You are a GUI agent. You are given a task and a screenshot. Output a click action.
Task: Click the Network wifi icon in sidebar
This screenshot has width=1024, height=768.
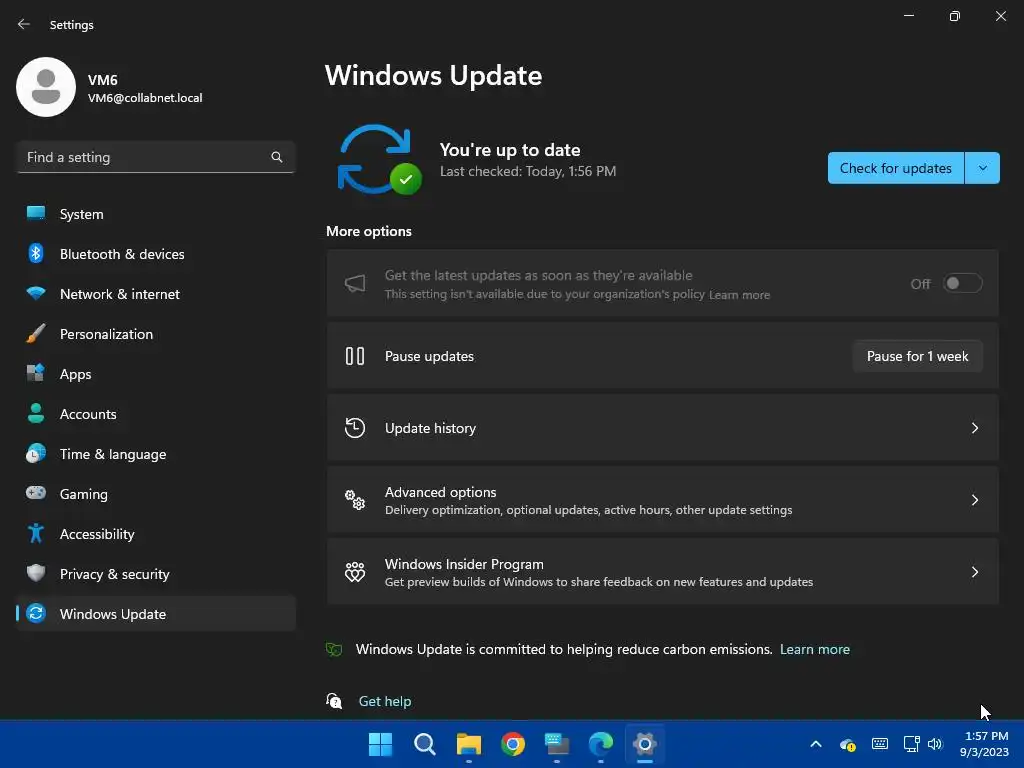click(36, 293)
